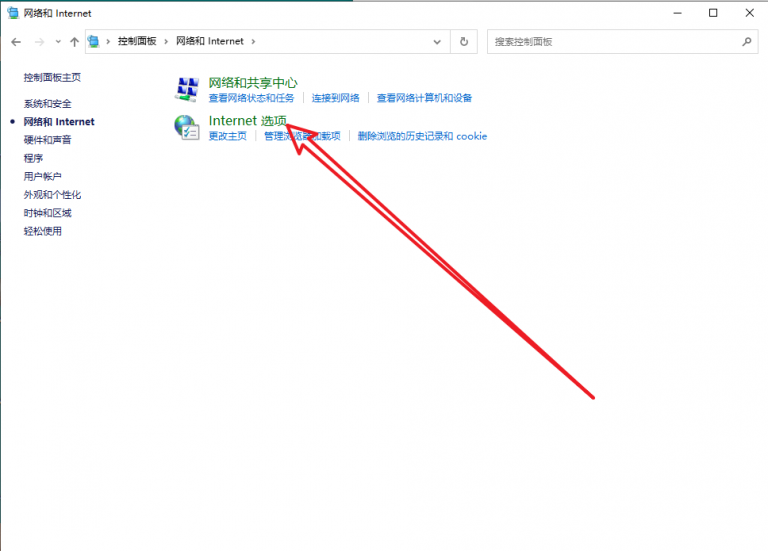
Task: Go back with the left arrow
Action: [x=16, y=42]
